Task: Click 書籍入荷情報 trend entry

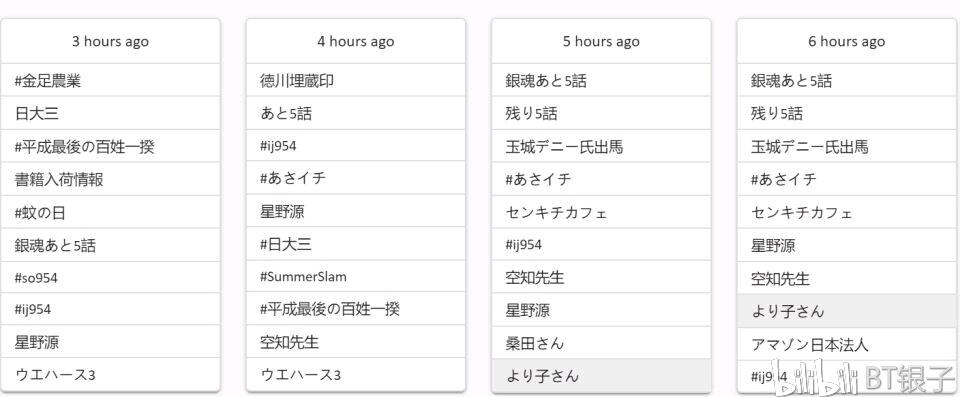Action: [x=110, y=179]
